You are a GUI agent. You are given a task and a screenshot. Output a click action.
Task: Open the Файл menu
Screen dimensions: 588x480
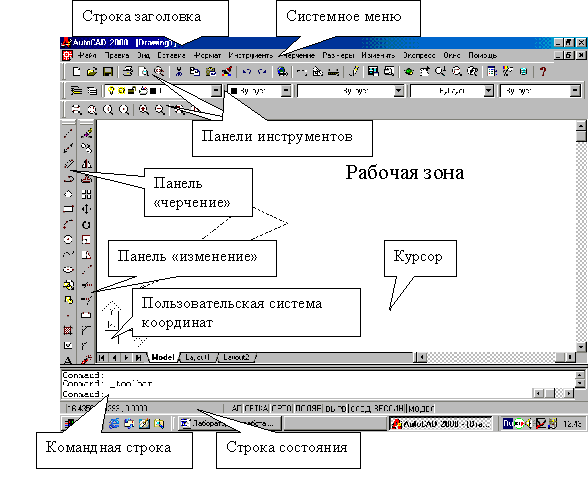coord(87,56)
